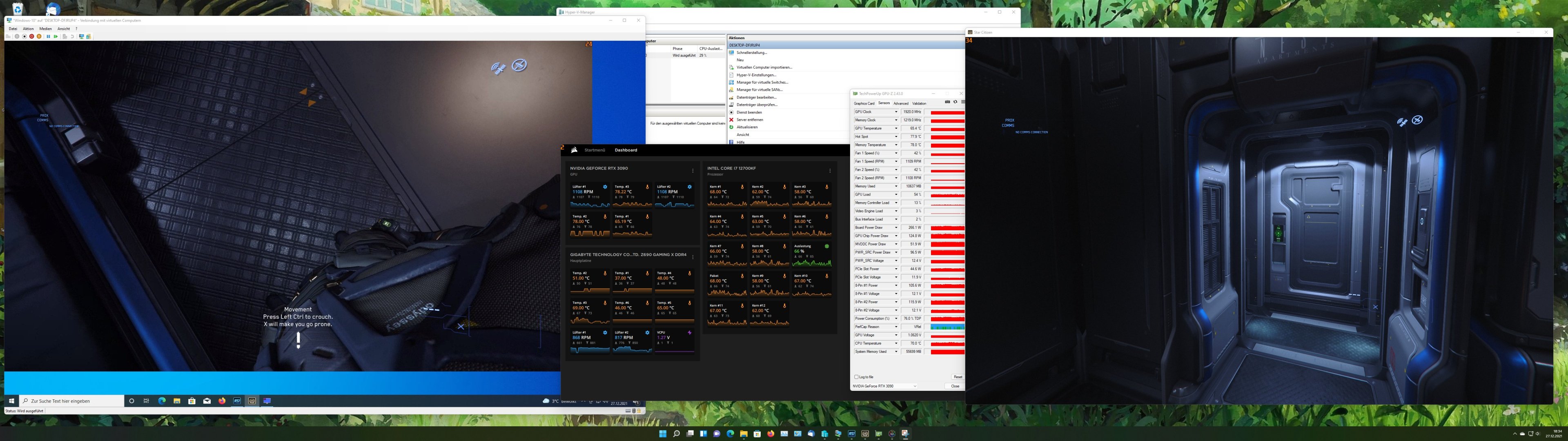Image resolution: width=1568 pixels, height=441 pixels.
Task: Open options menu for NVIDIA GeForce RTX 3090 card
Action: click(x=693, y=171)
